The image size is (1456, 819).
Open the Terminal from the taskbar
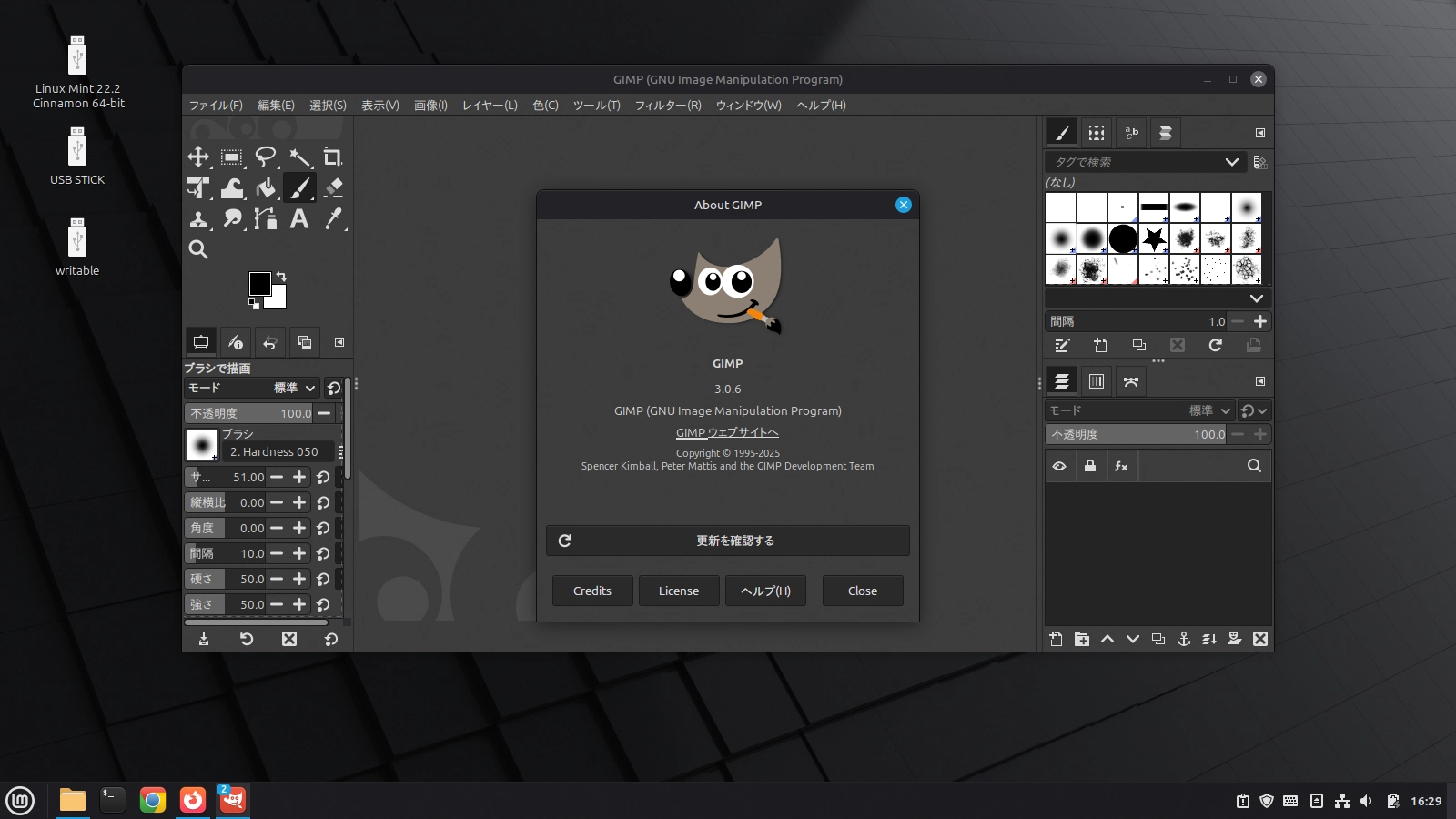coord(112,800)
